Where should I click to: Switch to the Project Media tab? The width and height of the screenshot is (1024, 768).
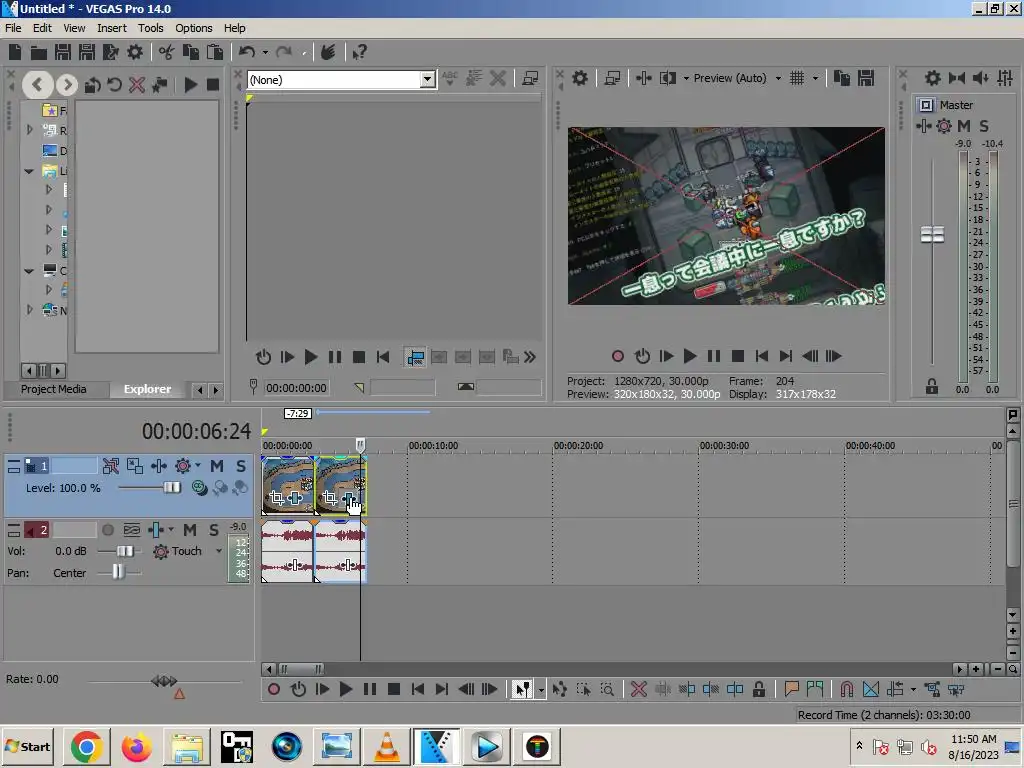point(54,389)
